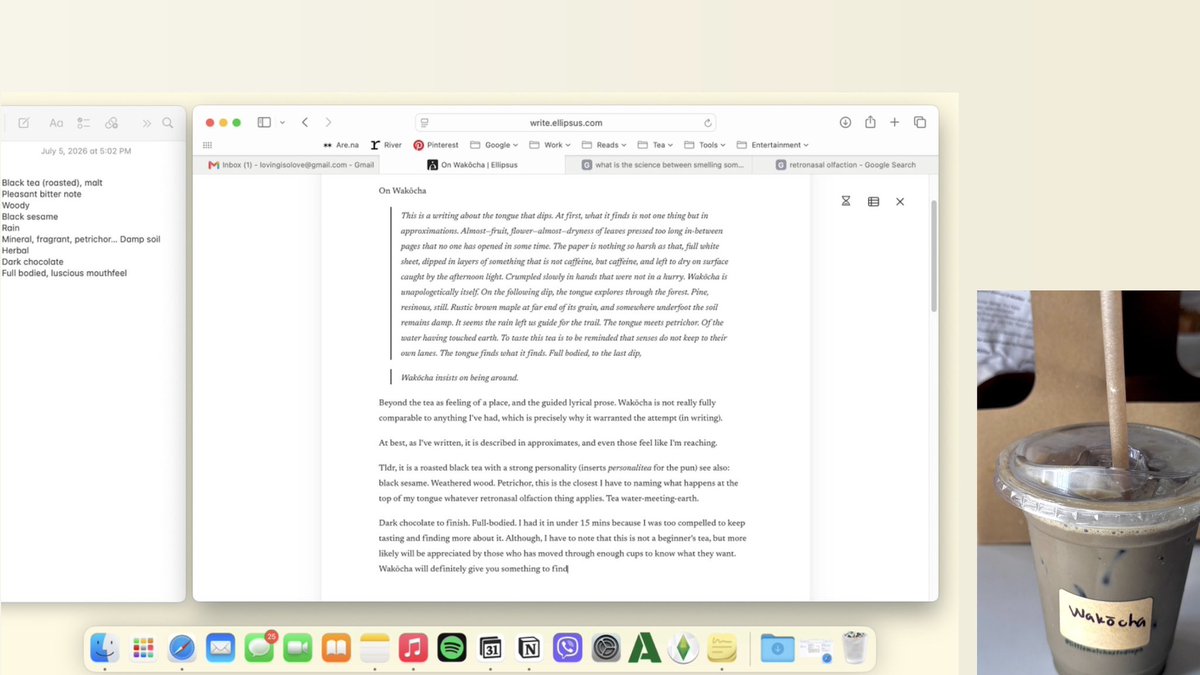Reload the page with address bar refresh icon
The height and width of the screenshot is (675, 1200).
click(x=708, y=123)
